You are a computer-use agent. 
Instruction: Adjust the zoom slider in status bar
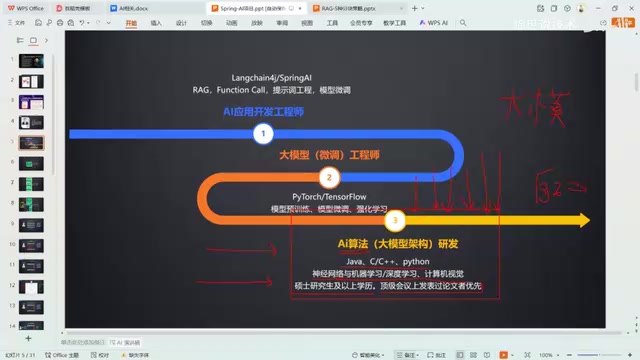click(x=599, y=355)
